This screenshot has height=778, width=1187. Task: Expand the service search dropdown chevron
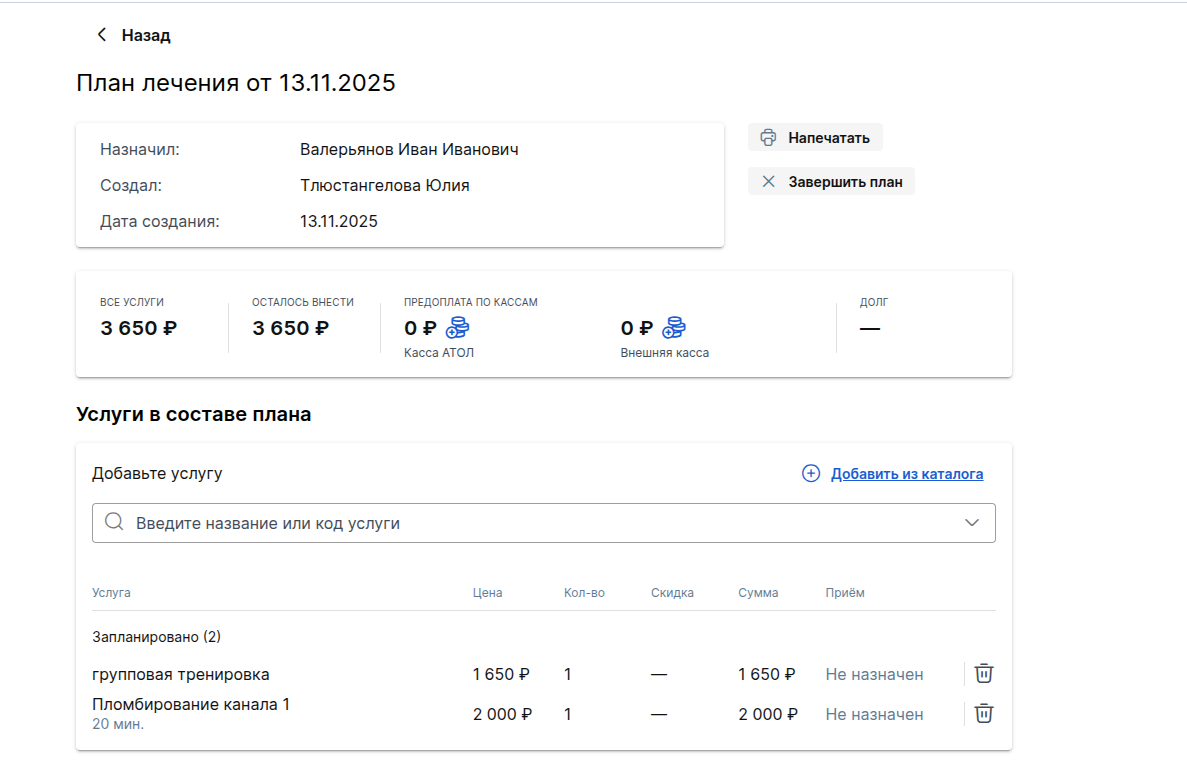click(x=972, y=523)
